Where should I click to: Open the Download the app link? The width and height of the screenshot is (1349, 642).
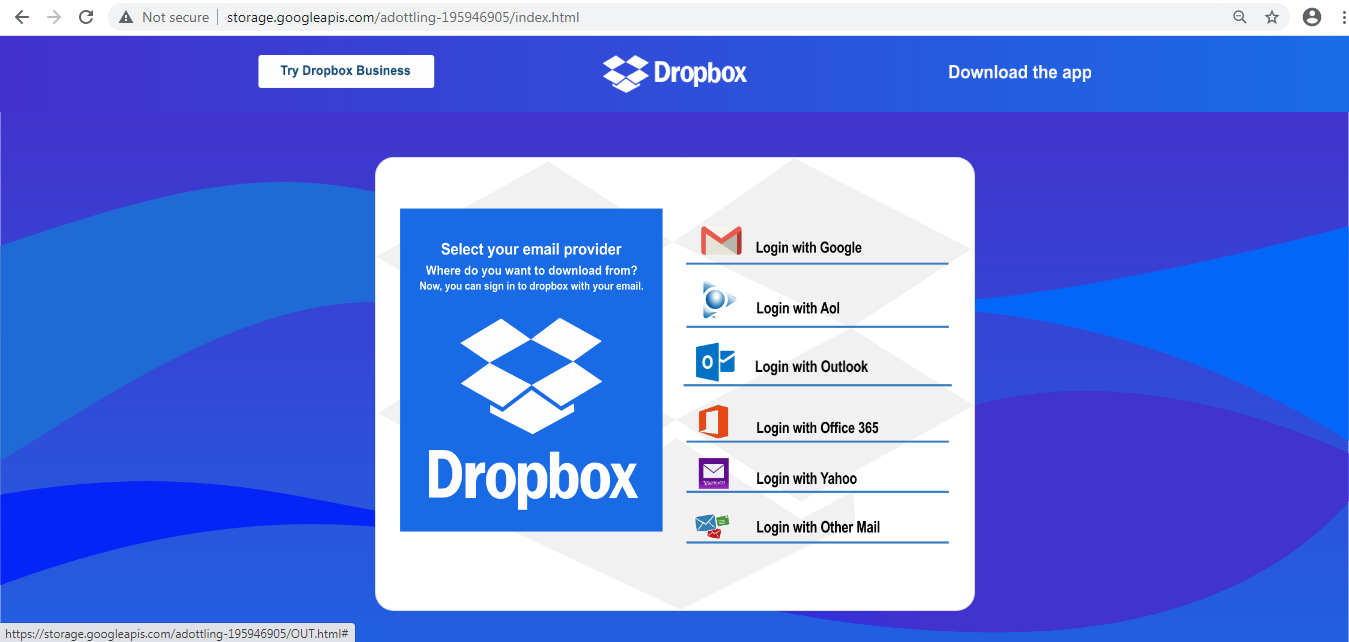click(1020, 72)
